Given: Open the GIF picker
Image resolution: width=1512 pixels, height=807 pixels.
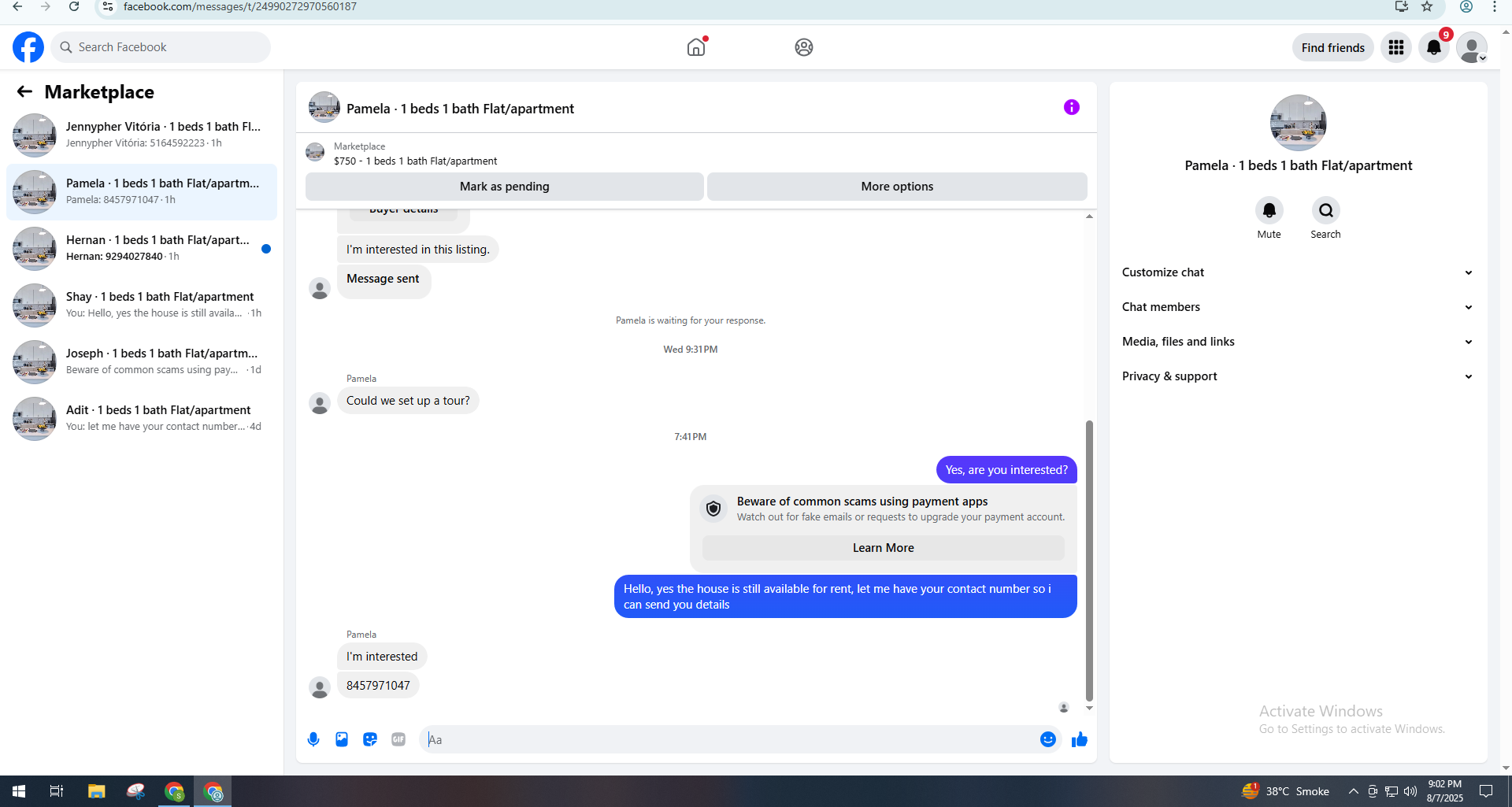Looking at the screenshot, I should [398, 739].
